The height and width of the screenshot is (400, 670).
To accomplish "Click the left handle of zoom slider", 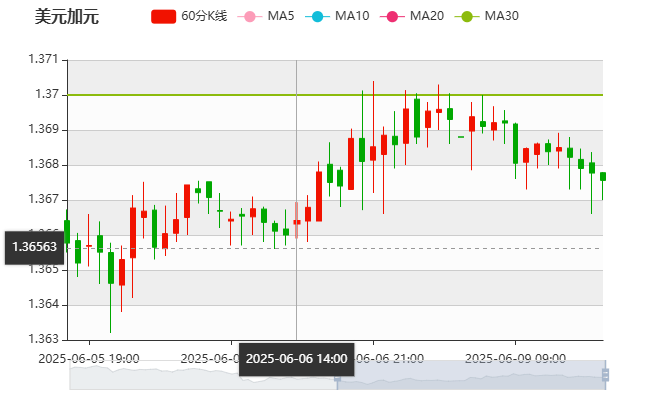I will tap(337, 378).
